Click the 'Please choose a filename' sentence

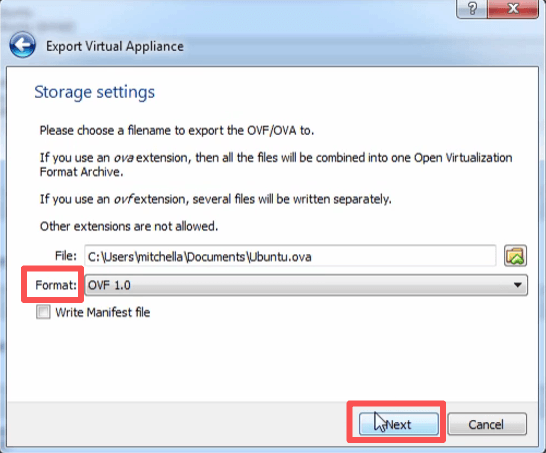177,131
